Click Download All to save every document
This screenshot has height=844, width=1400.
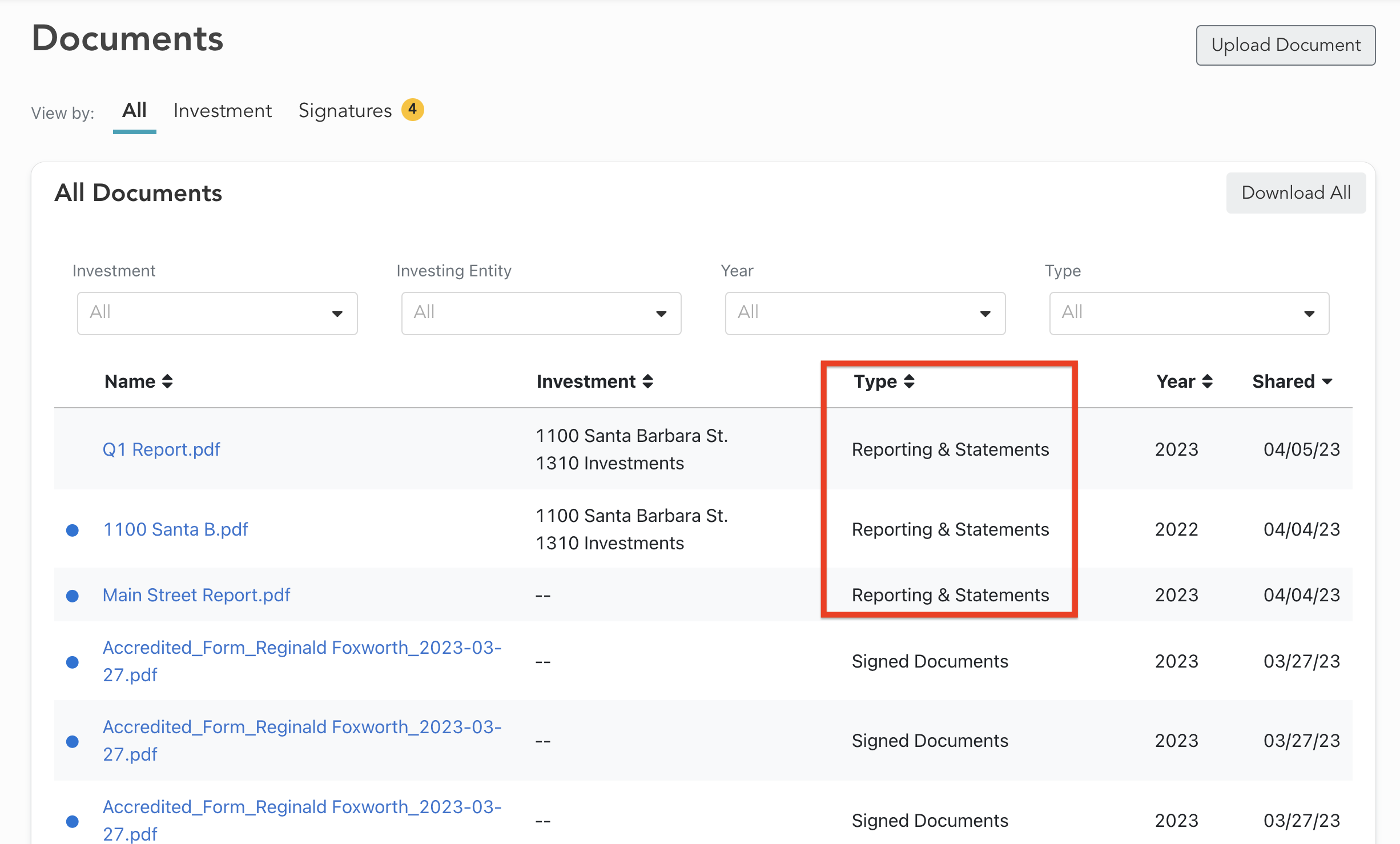tap(1296, 192)
